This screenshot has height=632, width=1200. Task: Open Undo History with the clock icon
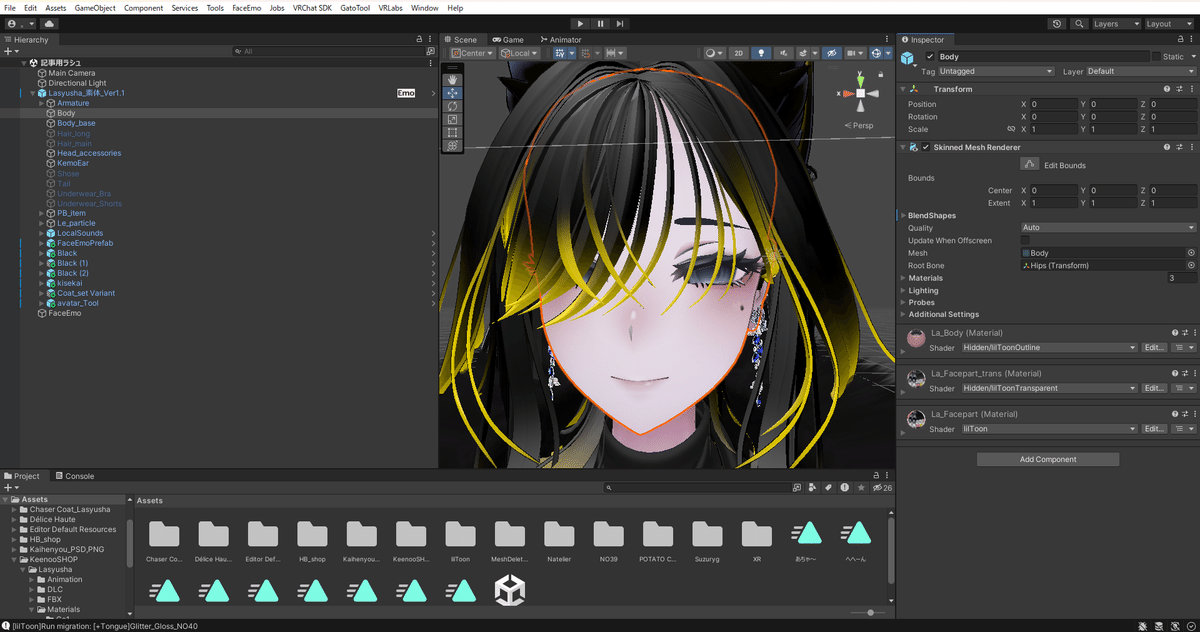[x=1058, y=24]
